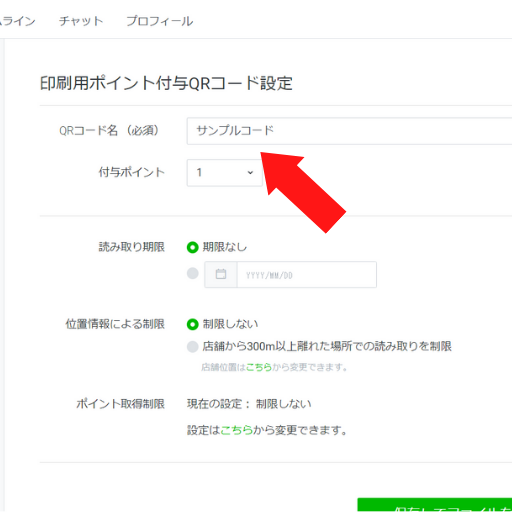This screenshot has height=512, width=512.
Task: Open the チャット tab
Action: 81,21
